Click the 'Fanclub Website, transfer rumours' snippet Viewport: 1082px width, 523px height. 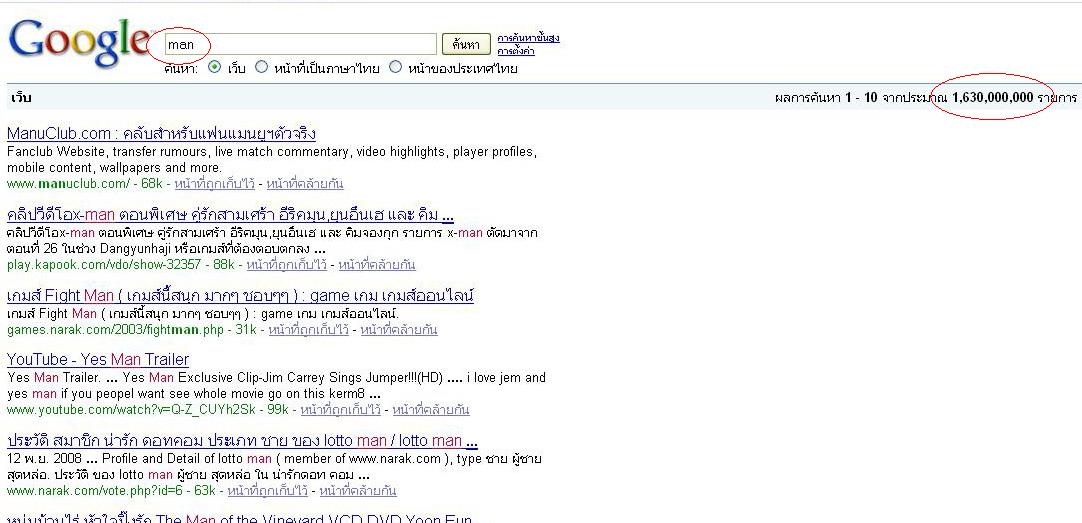pyautogui.click(x=272, y=159)
